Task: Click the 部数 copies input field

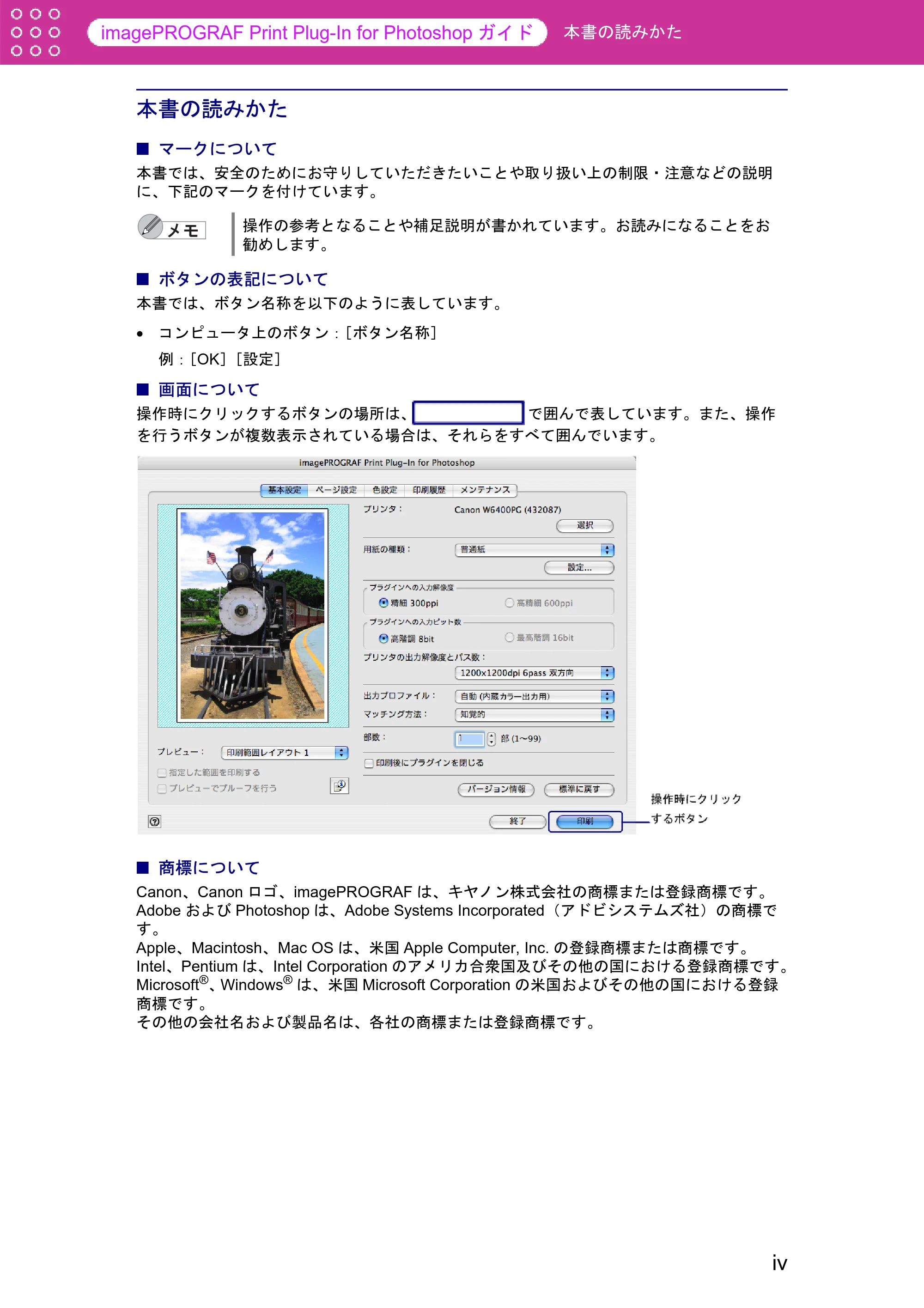Action: pyautogui.click(x=469, y=739)
